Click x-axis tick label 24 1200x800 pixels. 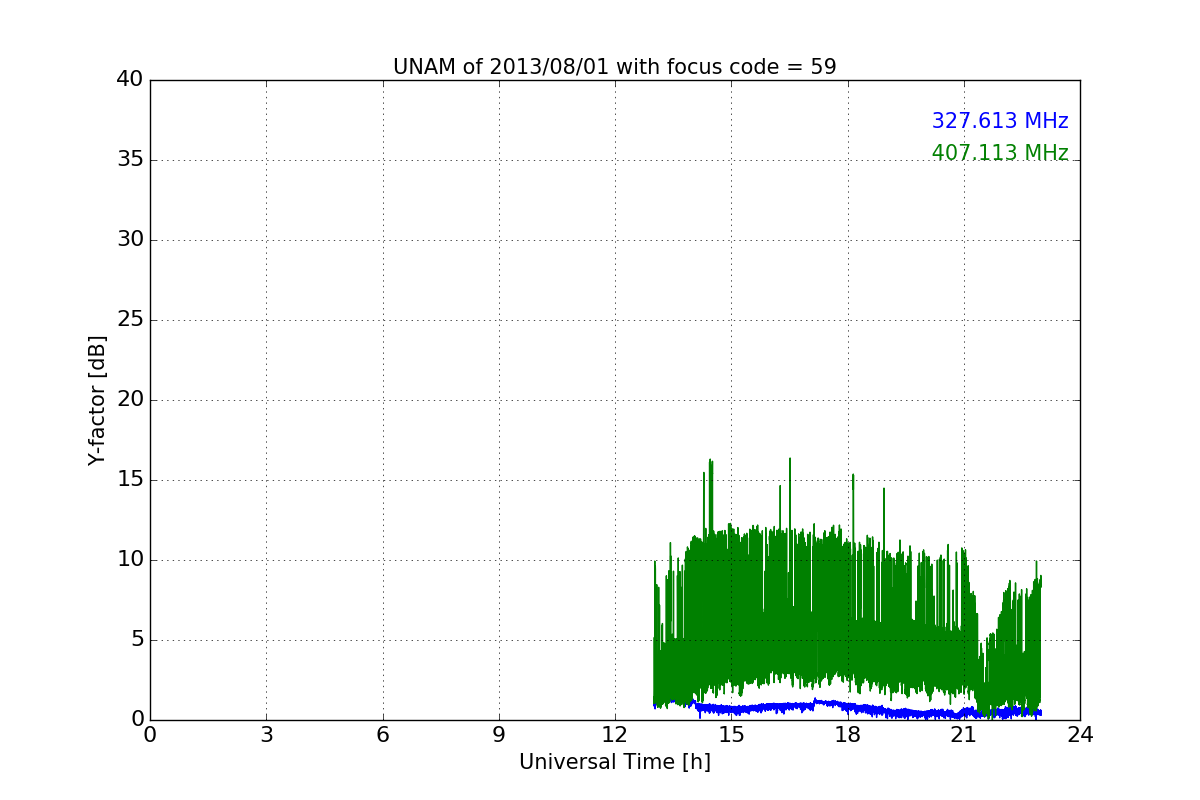click(x=1080, y=735)
